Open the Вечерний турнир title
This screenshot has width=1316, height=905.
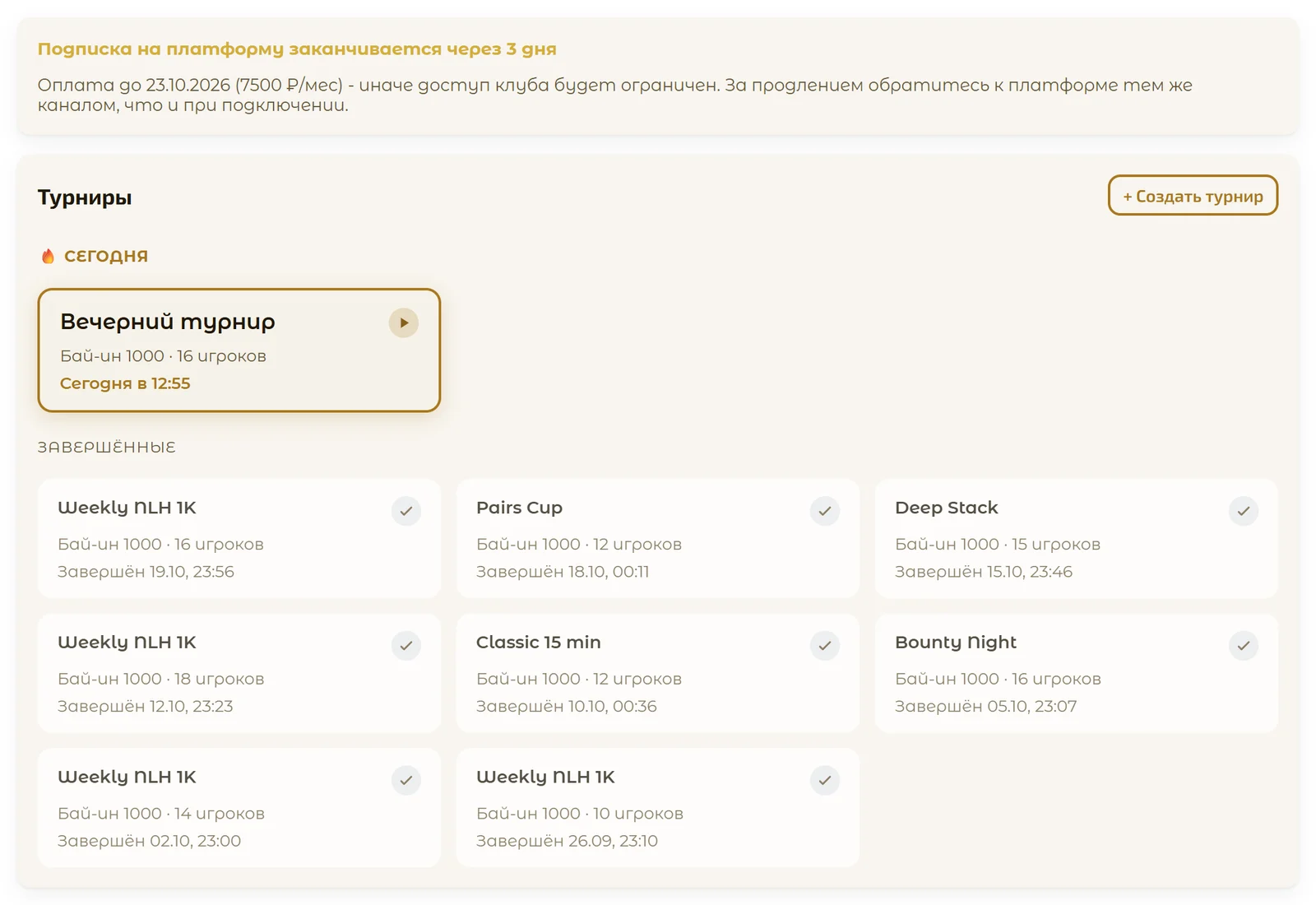coord(168,322)
